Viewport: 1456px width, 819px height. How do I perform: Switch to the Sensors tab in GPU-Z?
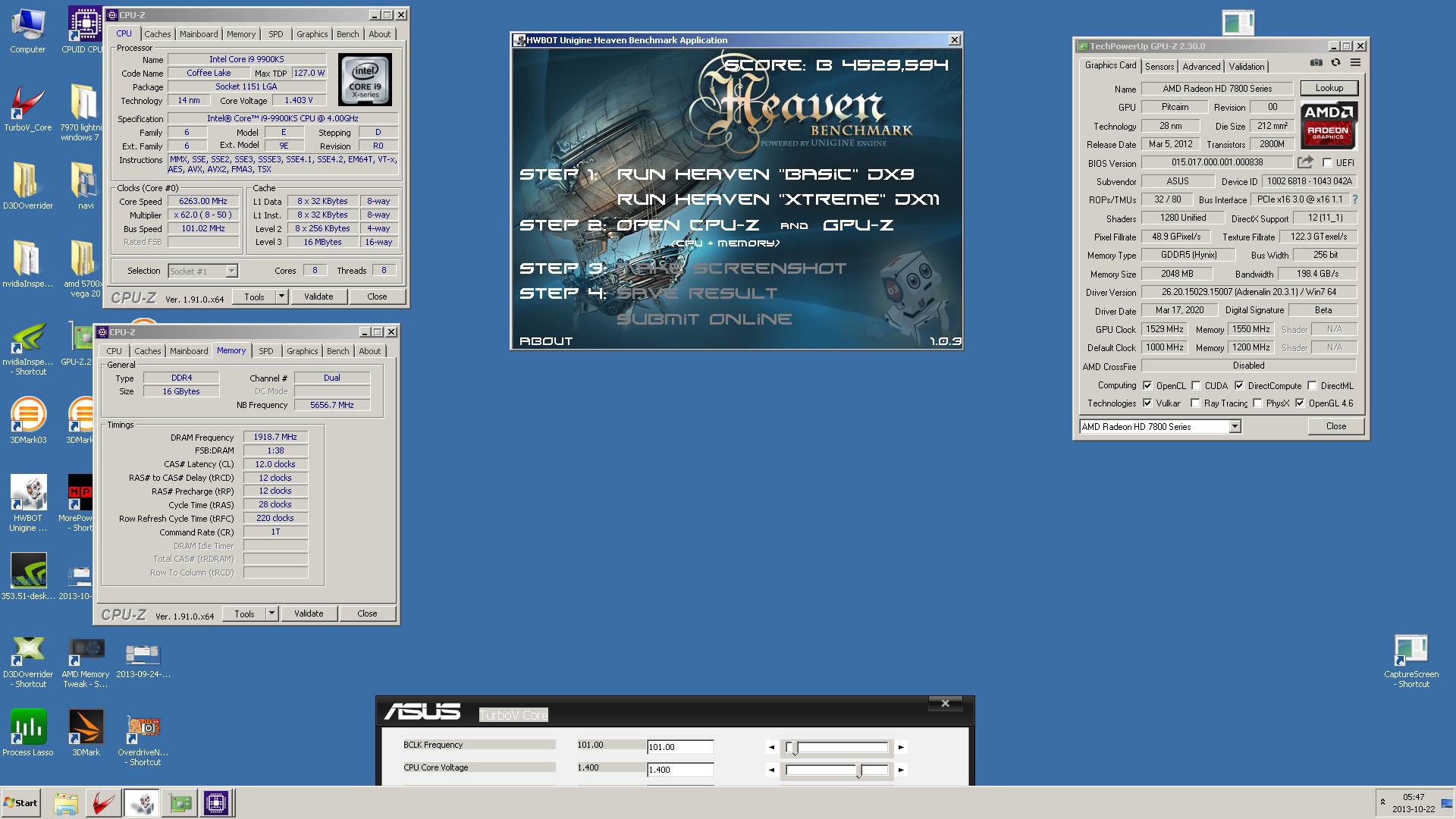(1159, 67)
